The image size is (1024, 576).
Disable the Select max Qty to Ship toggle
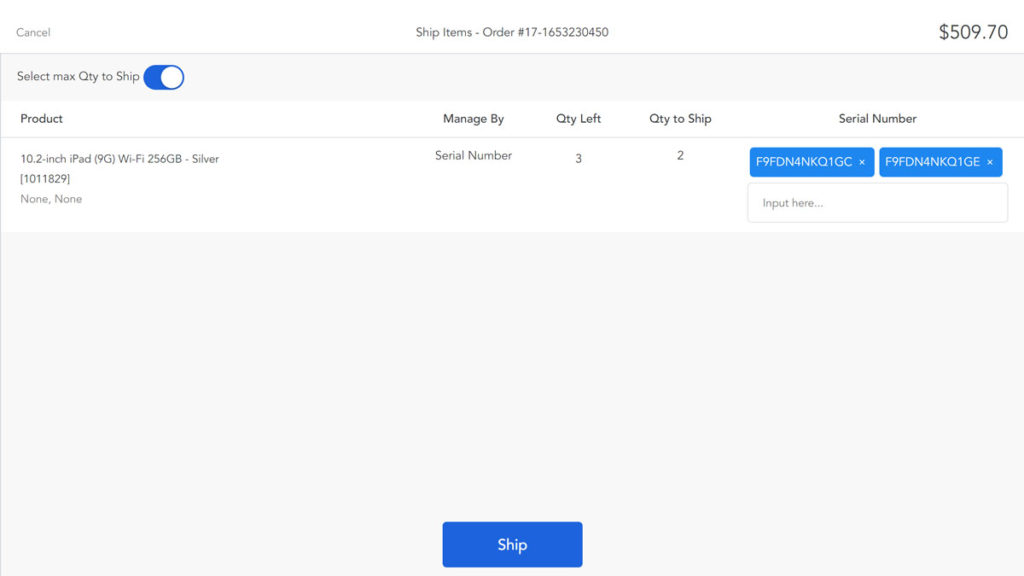click(x=163, y=76)
